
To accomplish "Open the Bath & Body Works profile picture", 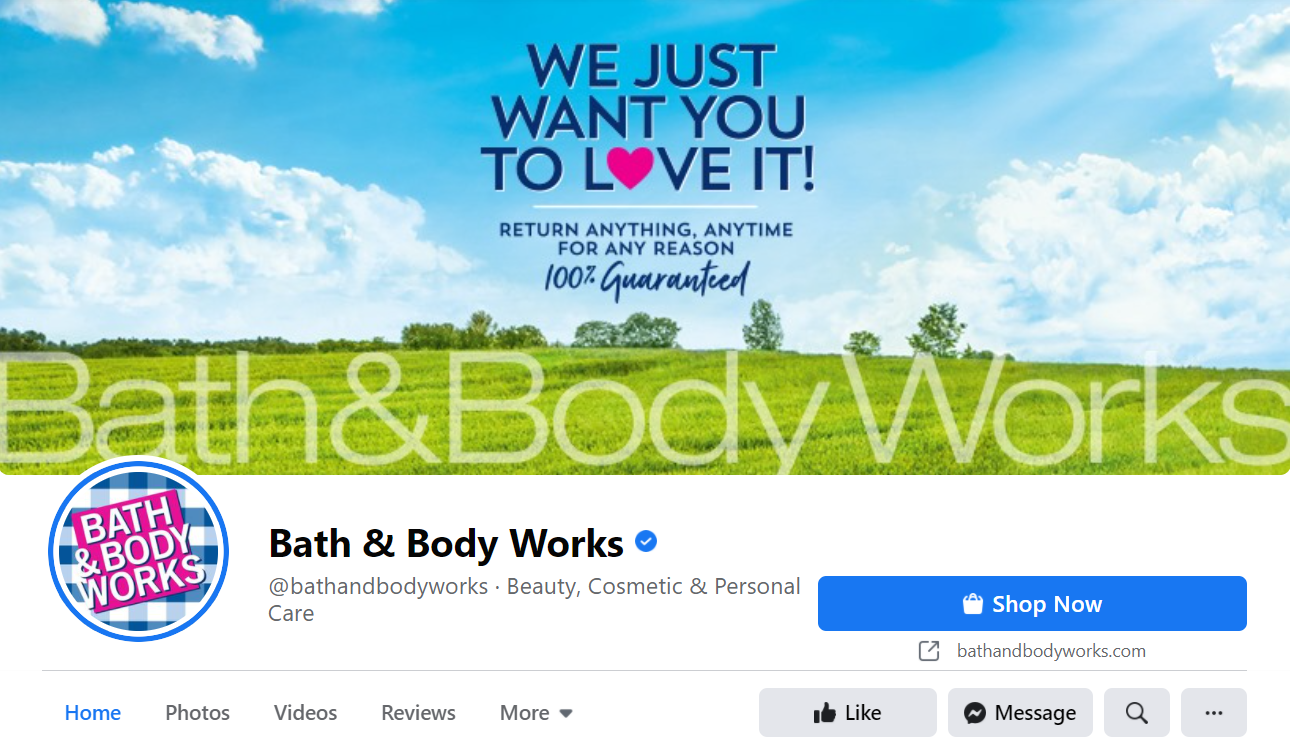I will (x=139, y=550).
